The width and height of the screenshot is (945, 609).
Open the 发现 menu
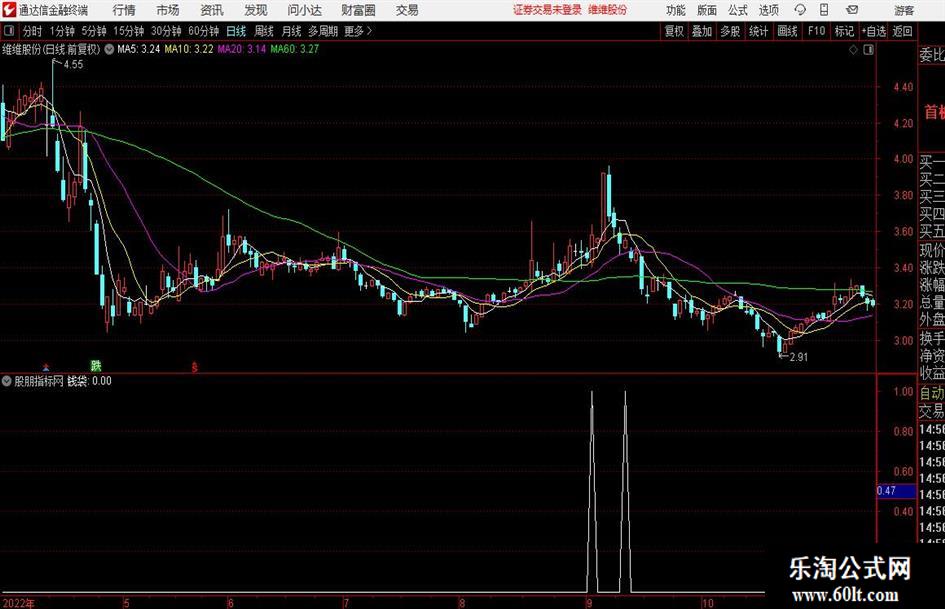(256, 10)
